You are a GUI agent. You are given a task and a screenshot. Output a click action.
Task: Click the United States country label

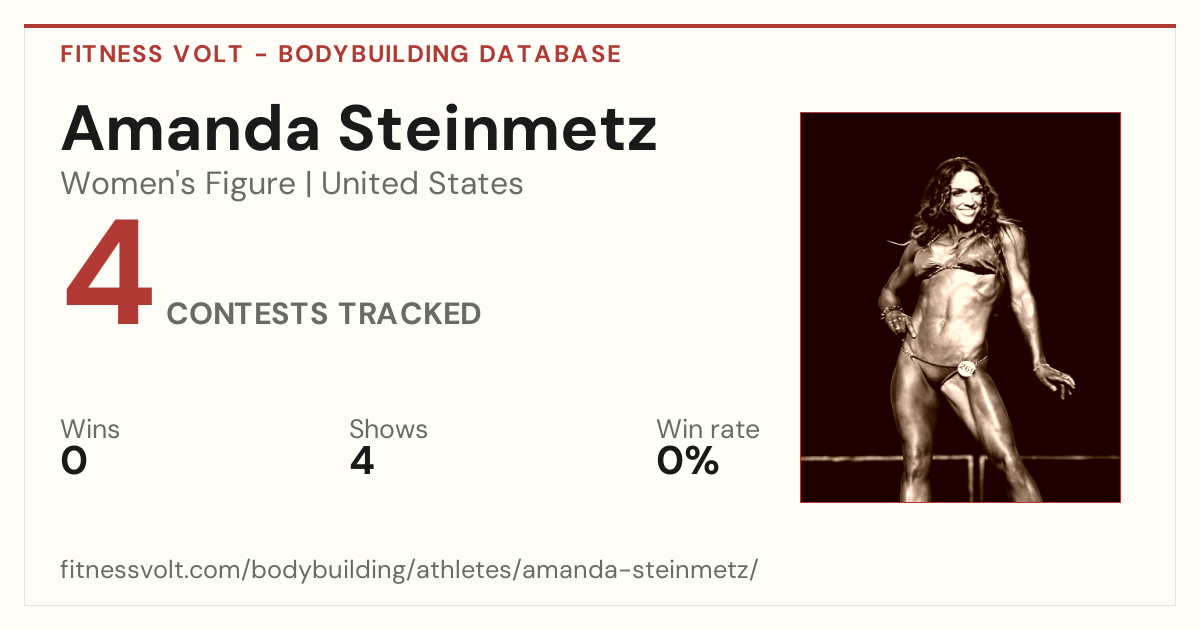point(422,184)
